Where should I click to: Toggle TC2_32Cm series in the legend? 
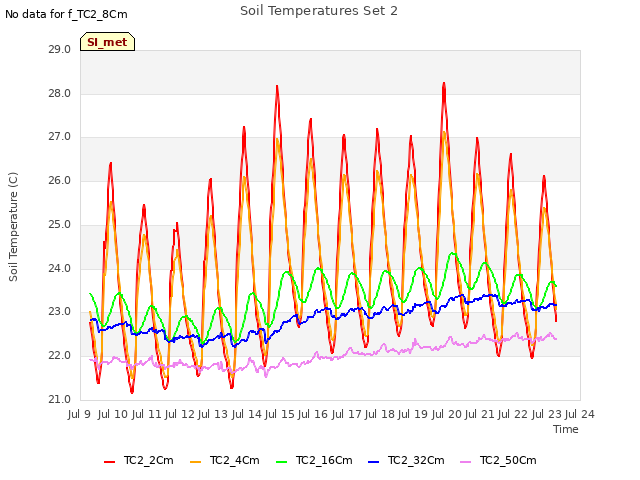[407, 460]
